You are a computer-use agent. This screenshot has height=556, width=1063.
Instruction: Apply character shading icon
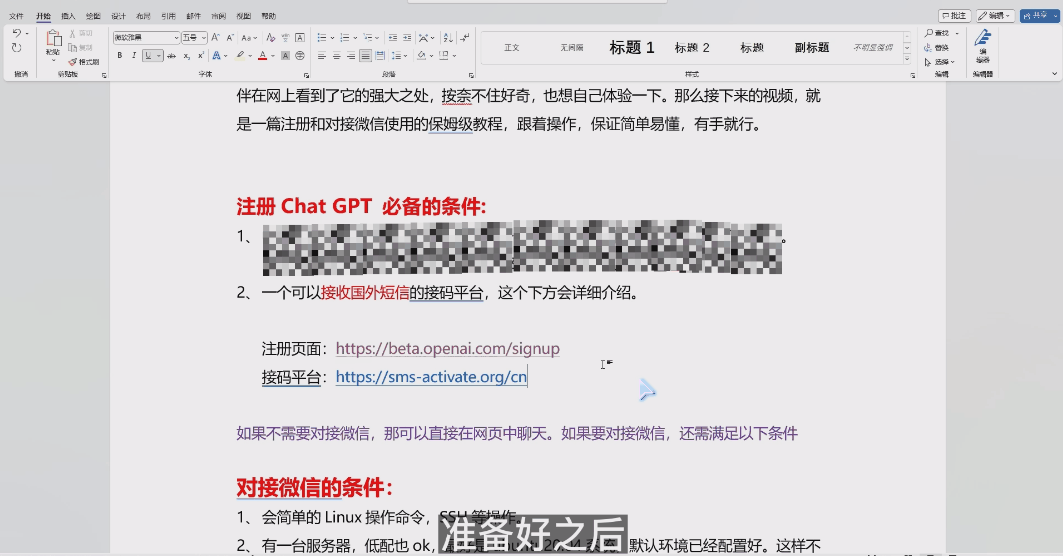[285, 56]
